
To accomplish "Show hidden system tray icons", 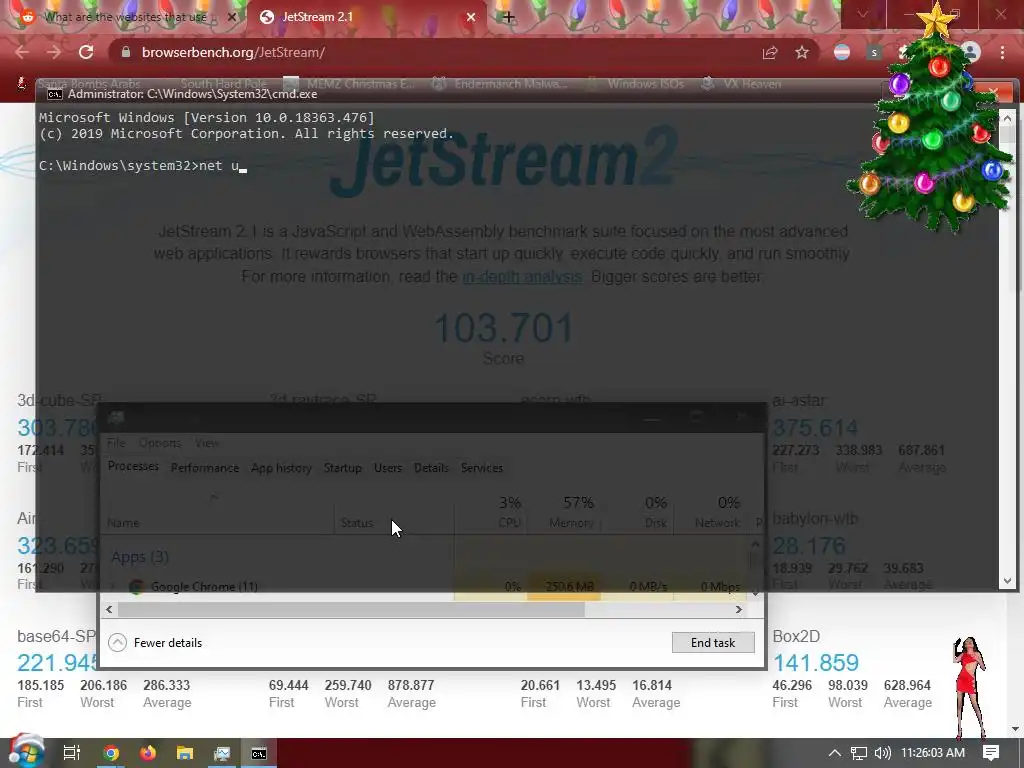I will (834, 753).
